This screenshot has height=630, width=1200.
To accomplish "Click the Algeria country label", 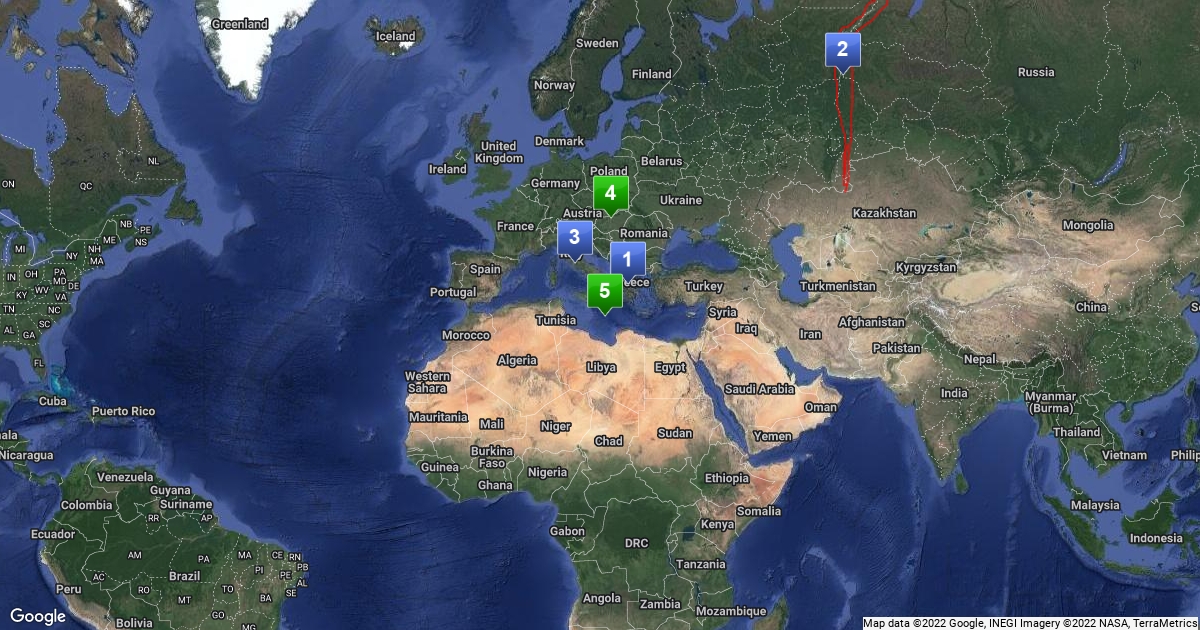I will tap(517, 360).
